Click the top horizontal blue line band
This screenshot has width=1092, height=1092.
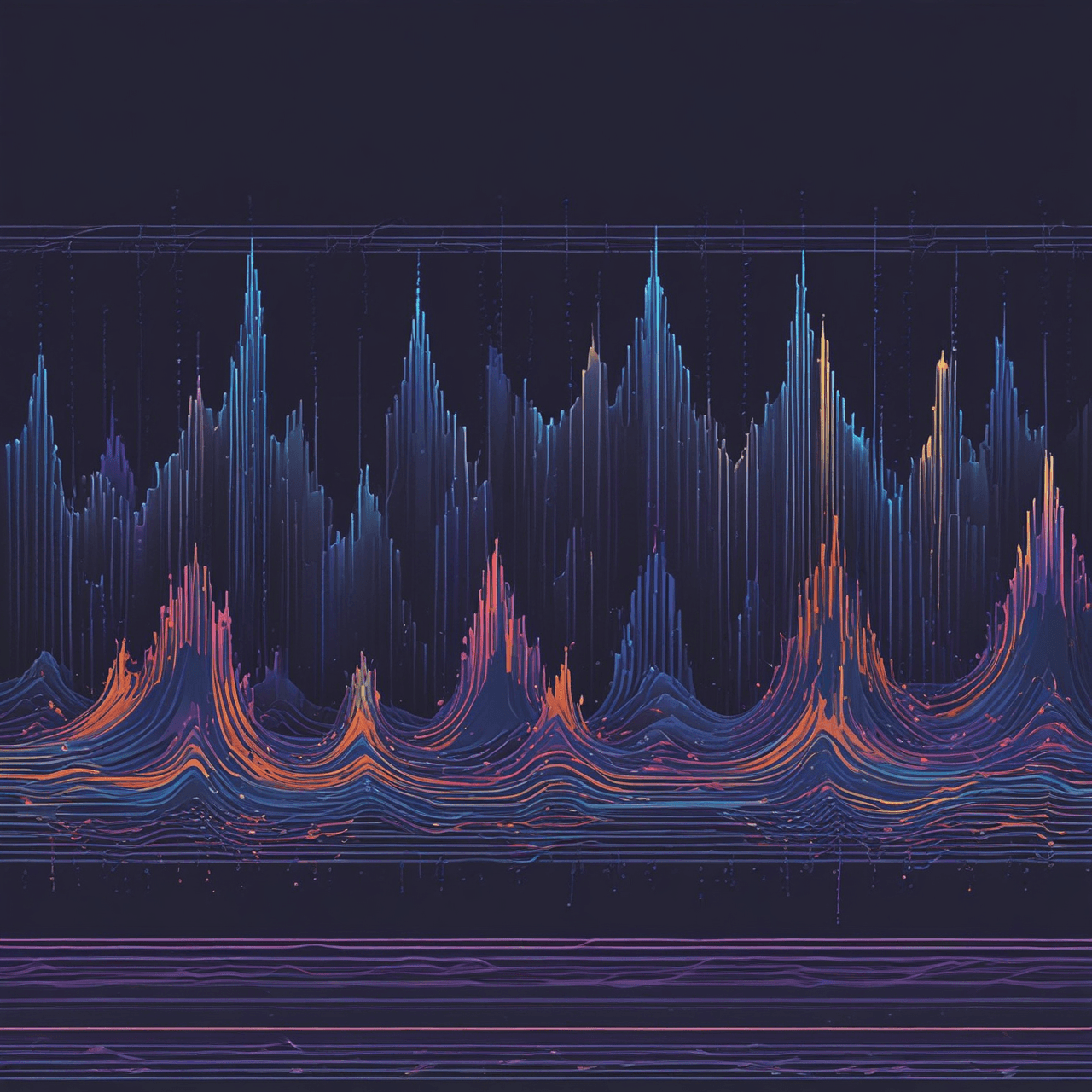tap(546, 229)
